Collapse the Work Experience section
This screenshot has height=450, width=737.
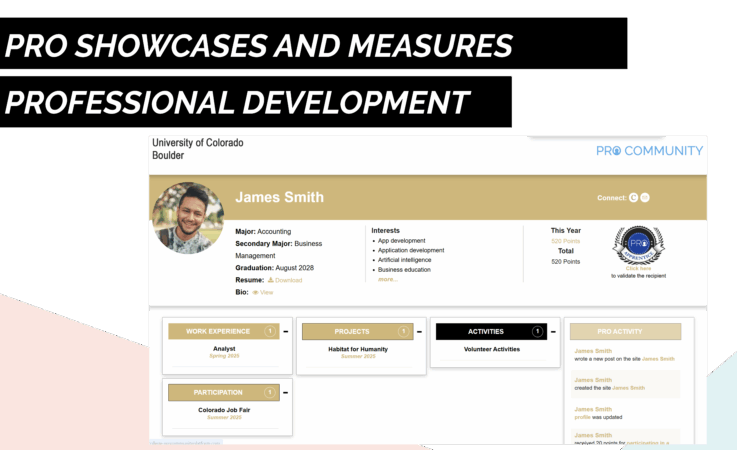click(x=285, y=332)
